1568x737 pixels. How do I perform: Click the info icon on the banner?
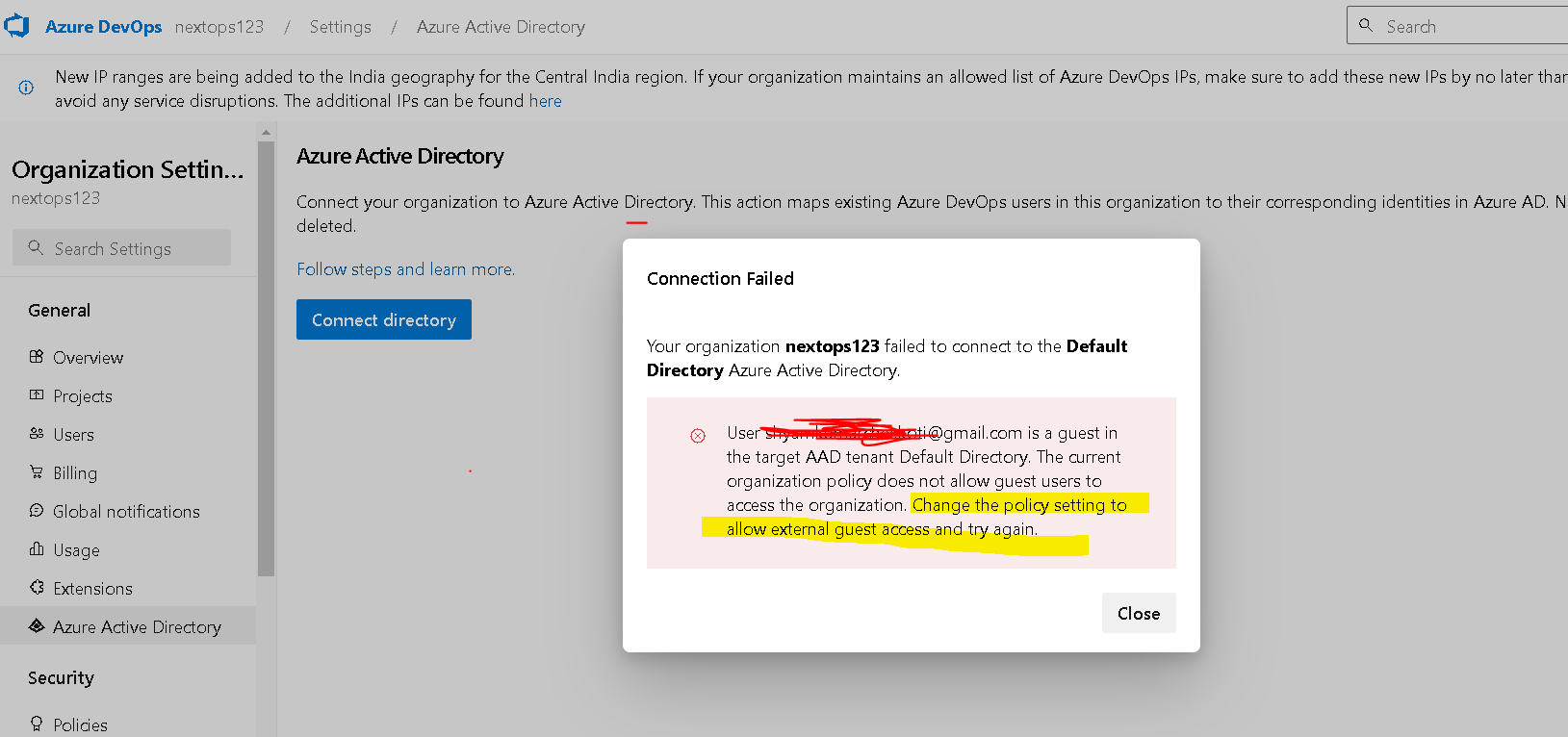26,88
